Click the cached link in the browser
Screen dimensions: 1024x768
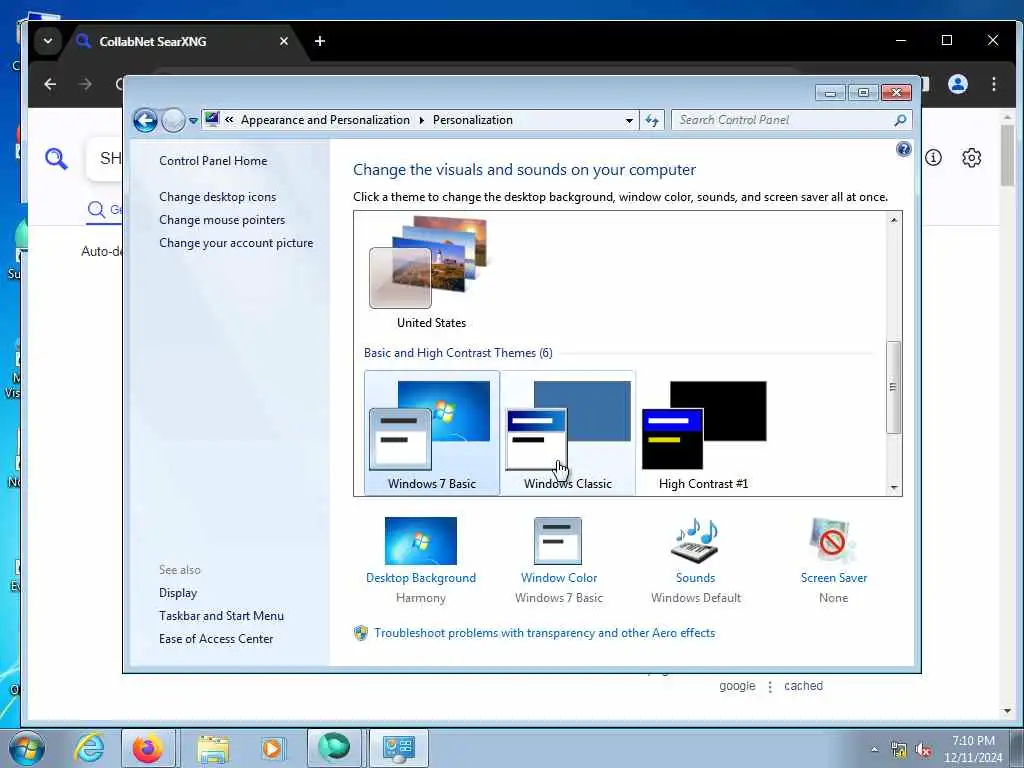click(803, 686)
